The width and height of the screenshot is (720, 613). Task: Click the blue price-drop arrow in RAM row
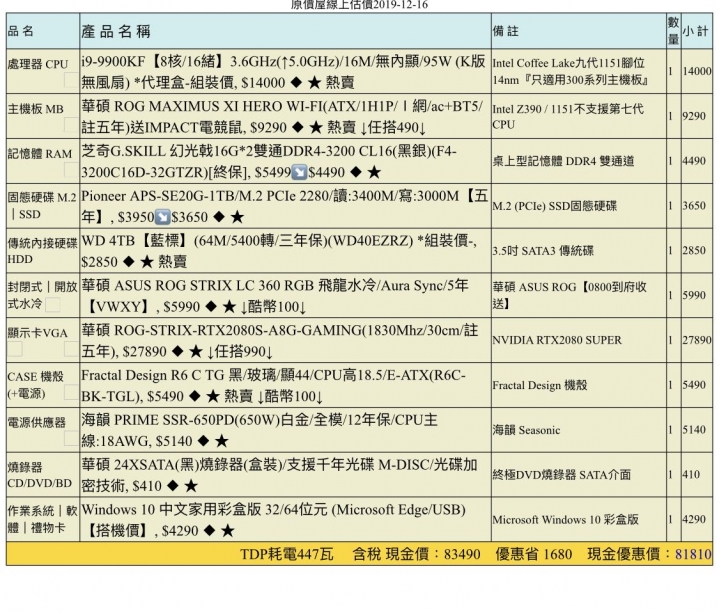click(299, 173)
